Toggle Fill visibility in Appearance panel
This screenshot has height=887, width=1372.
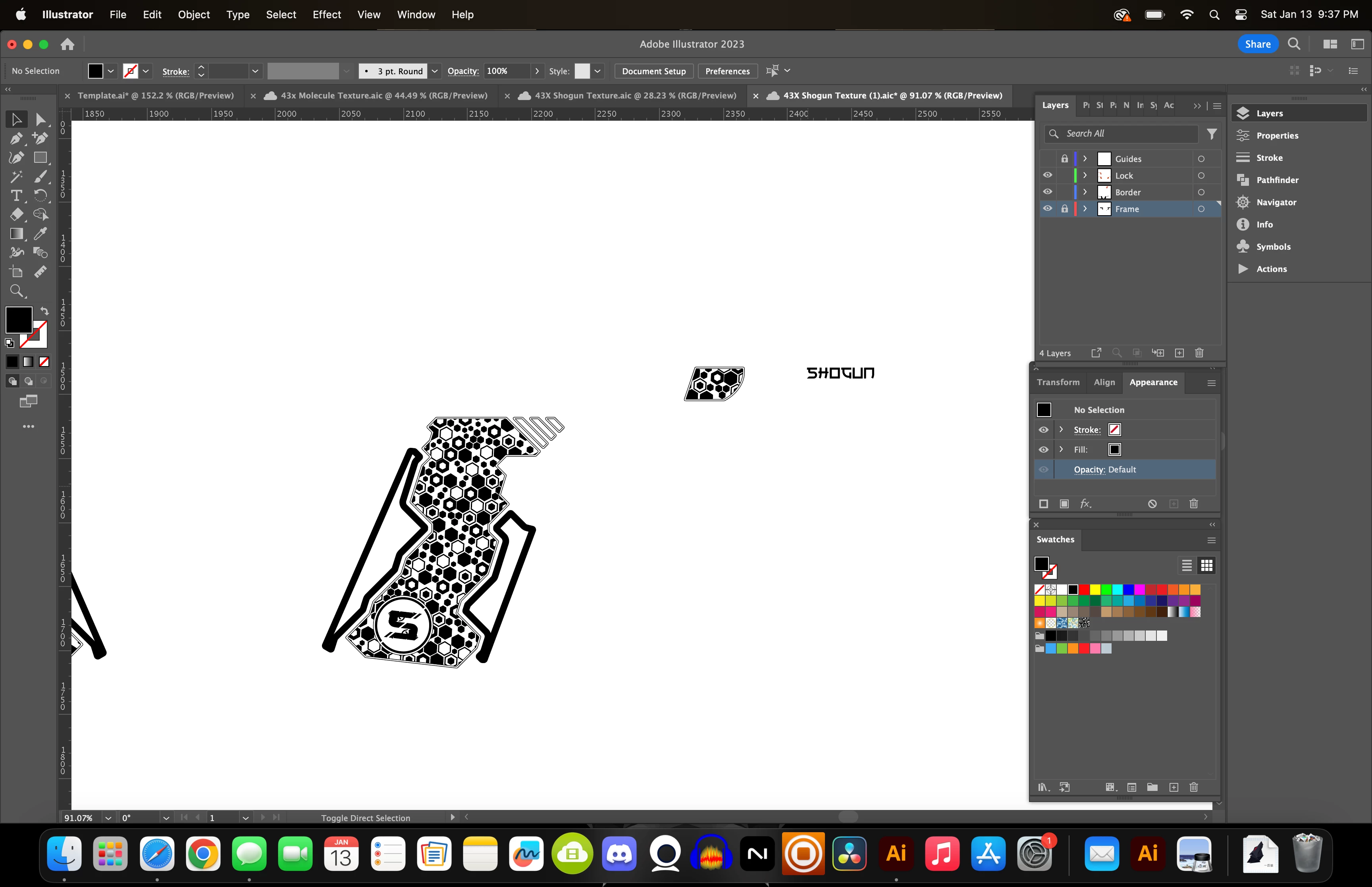[x=1043, y=450]
